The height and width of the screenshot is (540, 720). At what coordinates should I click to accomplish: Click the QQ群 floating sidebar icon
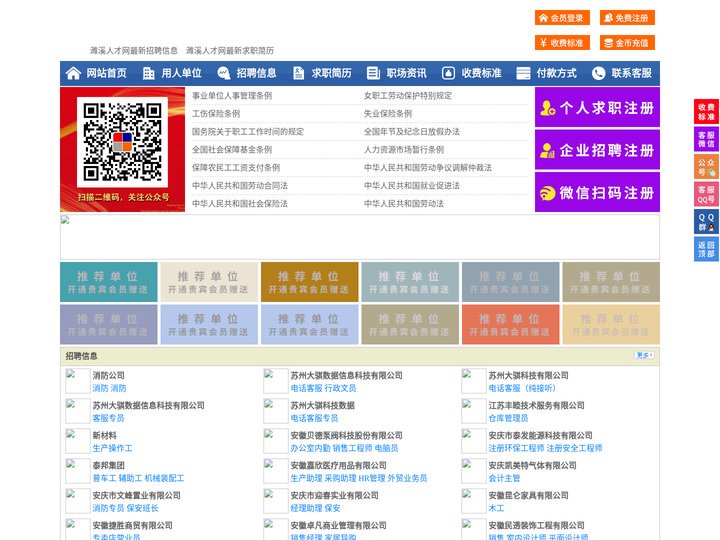click(706, 222)
